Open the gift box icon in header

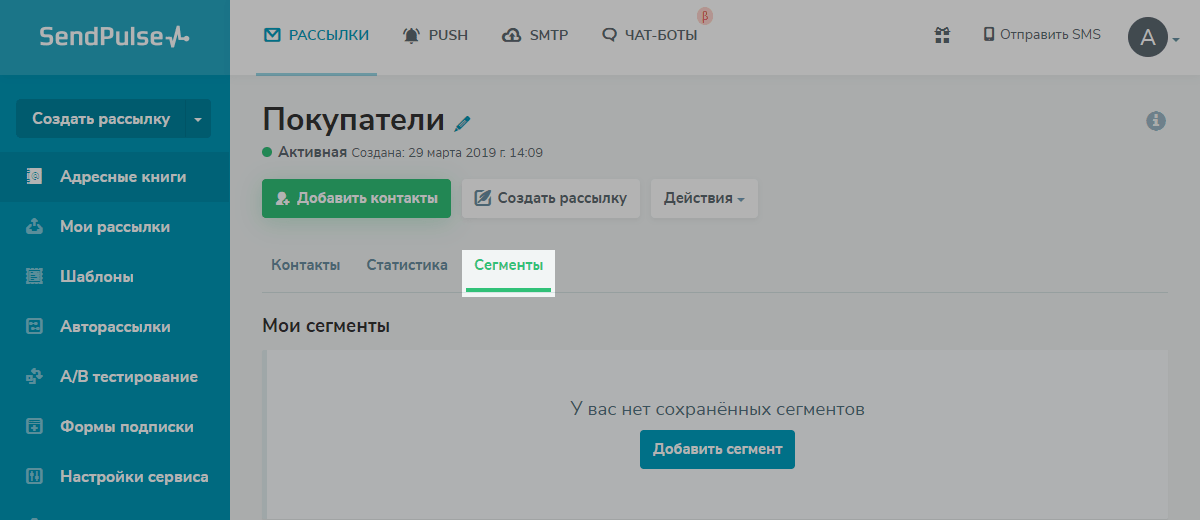click(x=941, y=35)
